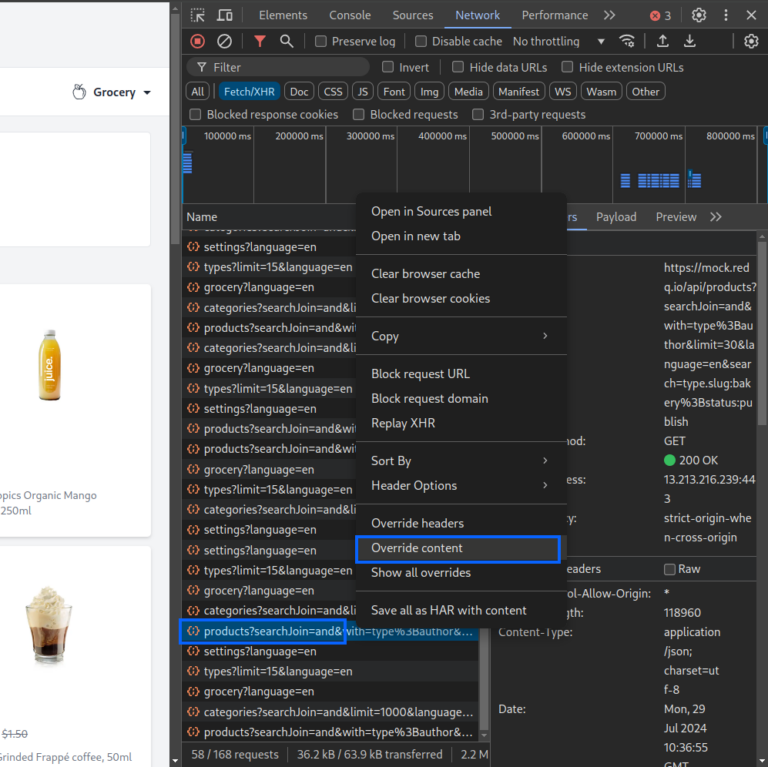Click inside the Filter text field

278,67
